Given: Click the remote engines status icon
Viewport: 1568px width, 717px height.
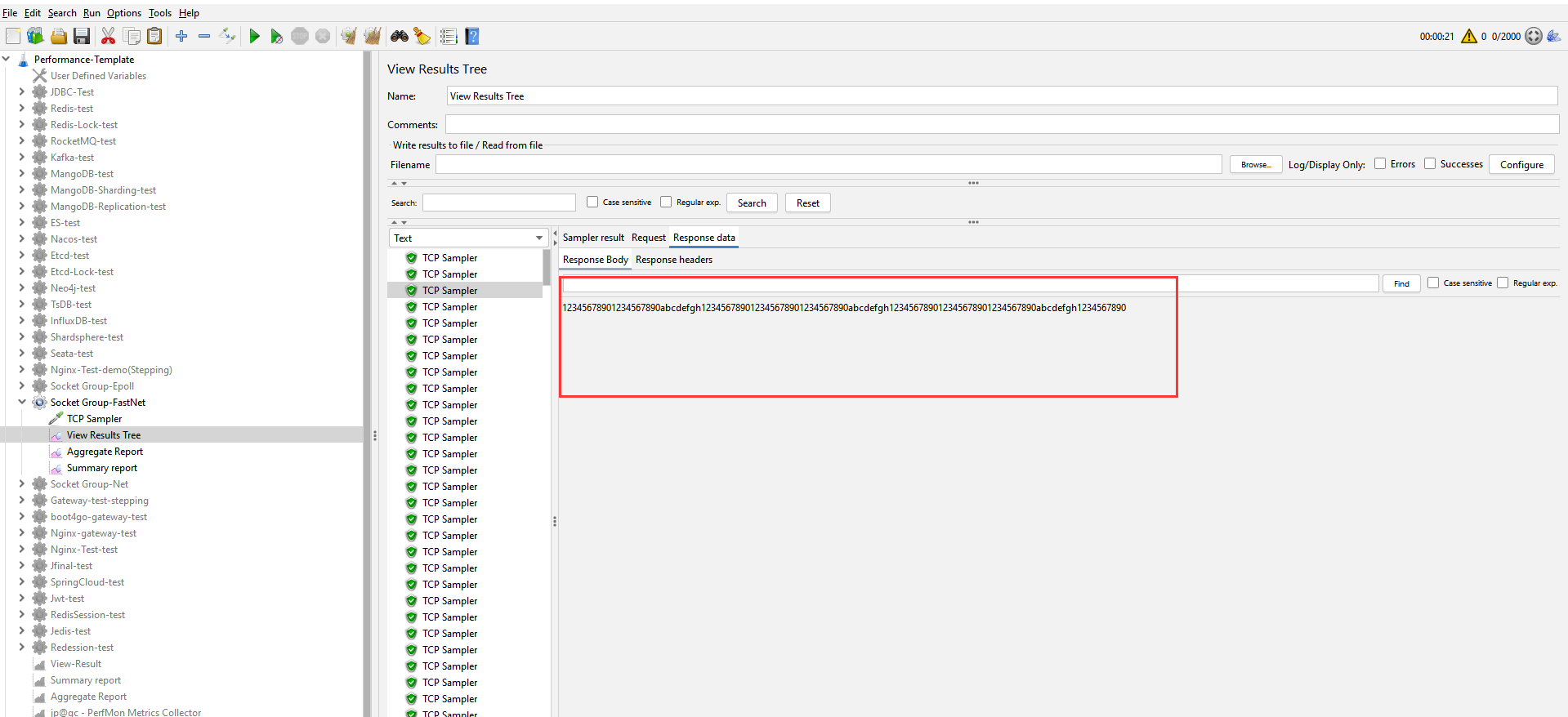Looking at the screenshot, I should [1534, 36].
